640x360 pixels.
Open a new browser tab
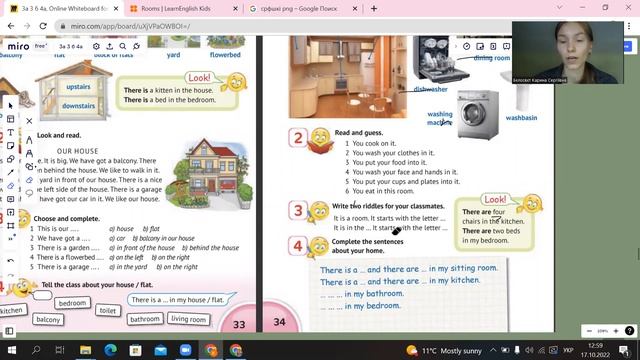tap(374, 9)
